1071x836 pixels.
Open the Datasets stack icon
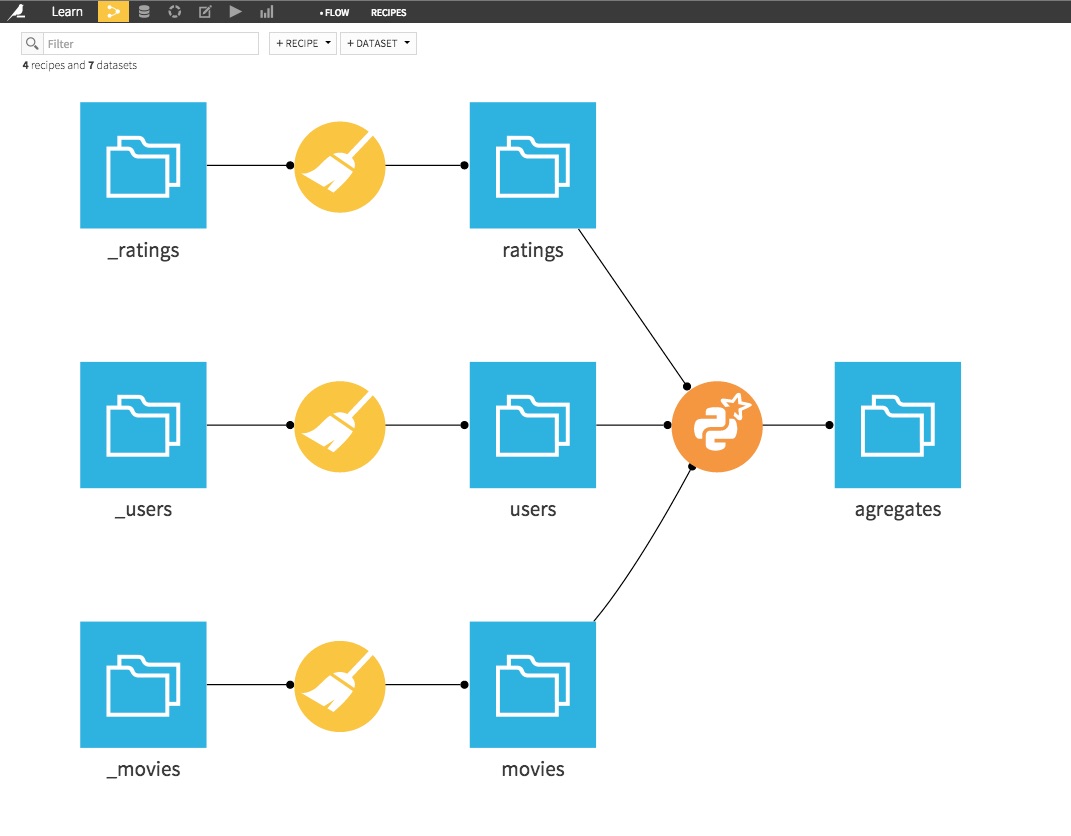point(144,12)
